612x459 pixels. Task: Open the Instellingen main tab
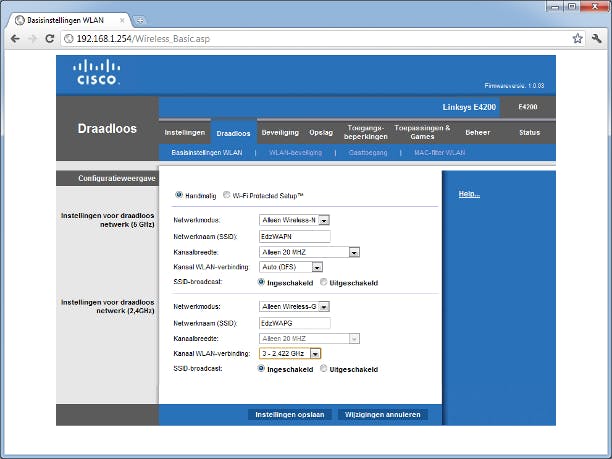pos(185,132)
